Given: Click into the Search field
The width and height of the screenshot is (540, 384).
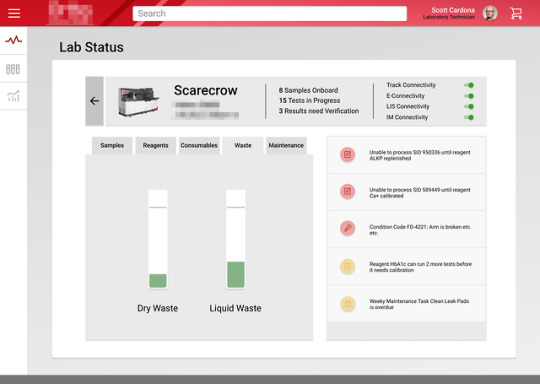Looking at the screenshot, I should (270, 13).
